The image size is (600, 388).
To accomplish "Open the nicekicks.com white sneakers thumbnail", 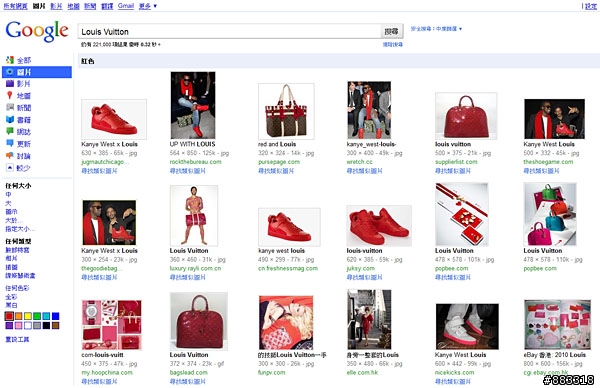I will 467,326.
